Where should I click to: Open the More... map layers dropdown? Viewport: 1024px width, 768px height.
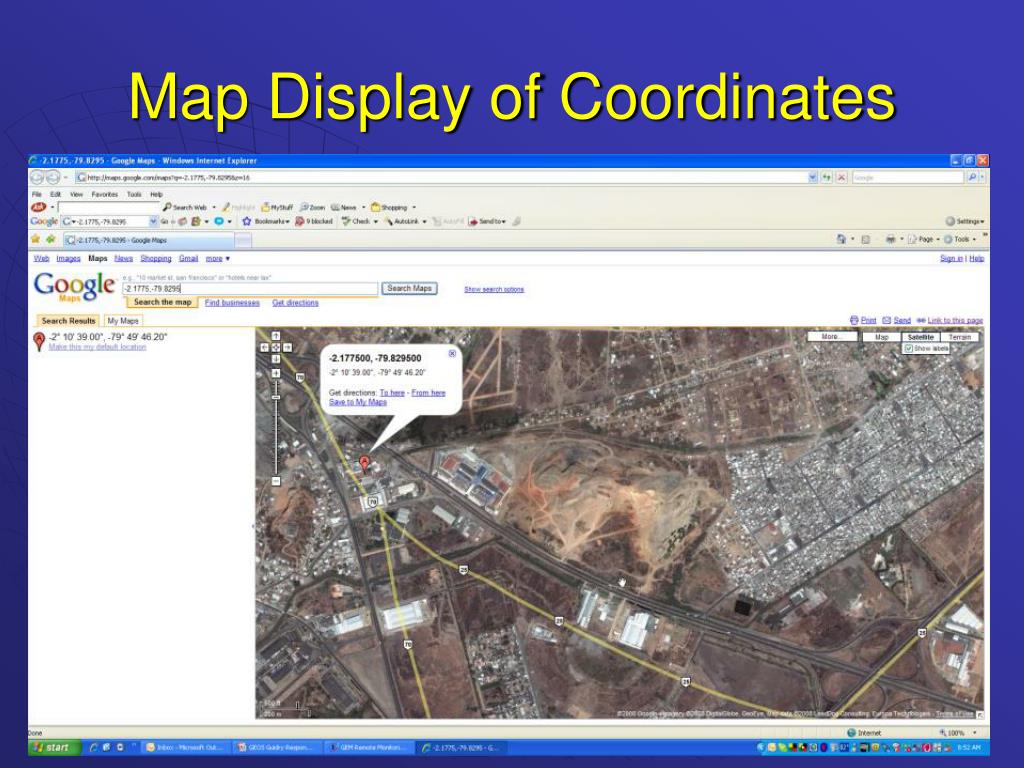833,336
